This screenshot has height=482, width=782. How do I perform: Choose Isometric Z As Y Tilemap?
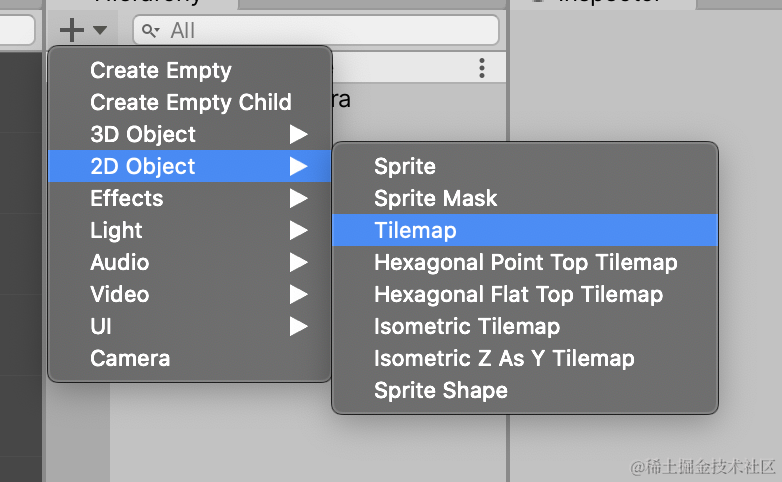point(525,358)
